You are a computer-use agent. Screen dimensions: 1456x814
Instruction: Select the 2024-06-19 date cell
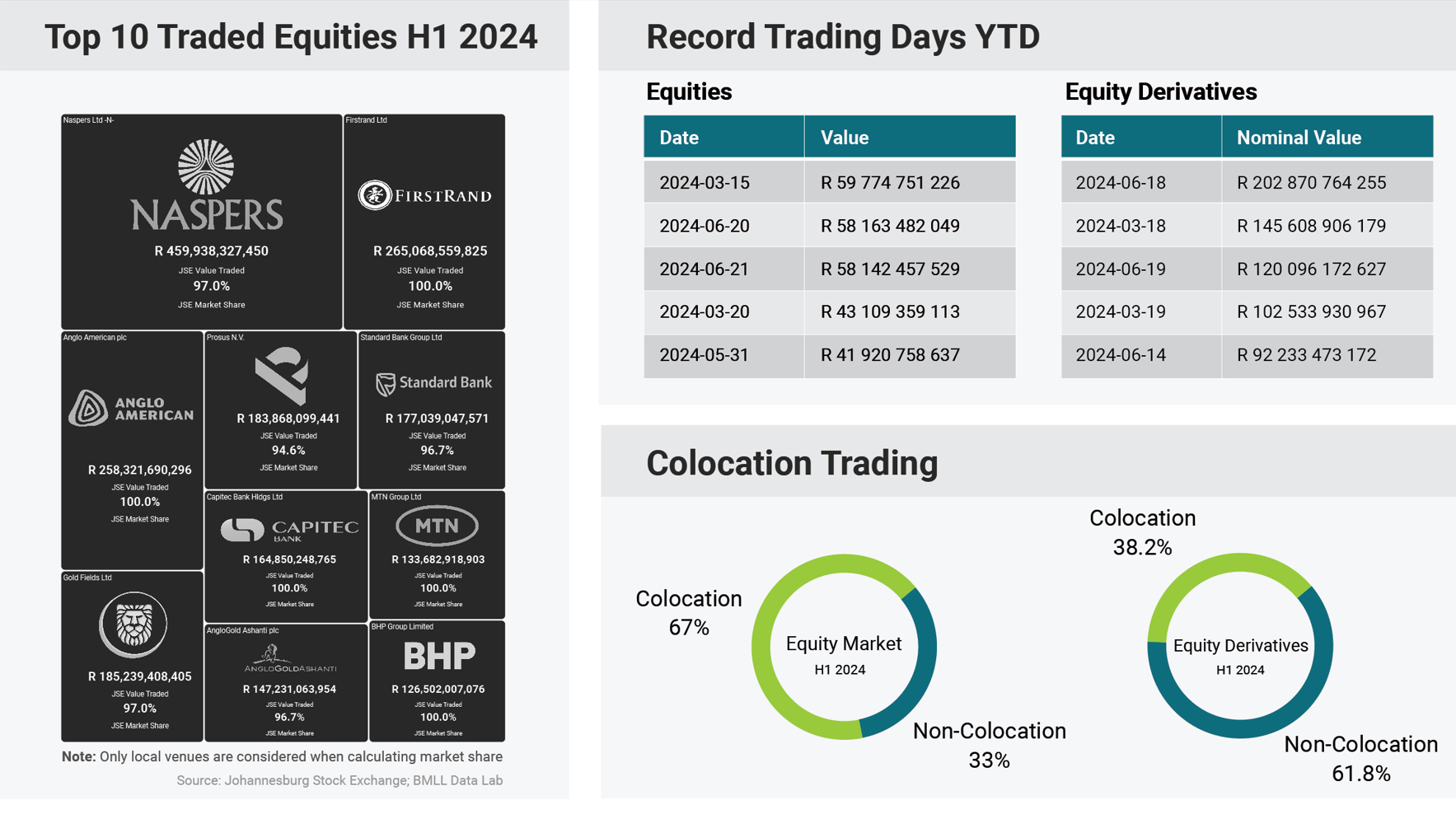click(x=1141, y=269)
